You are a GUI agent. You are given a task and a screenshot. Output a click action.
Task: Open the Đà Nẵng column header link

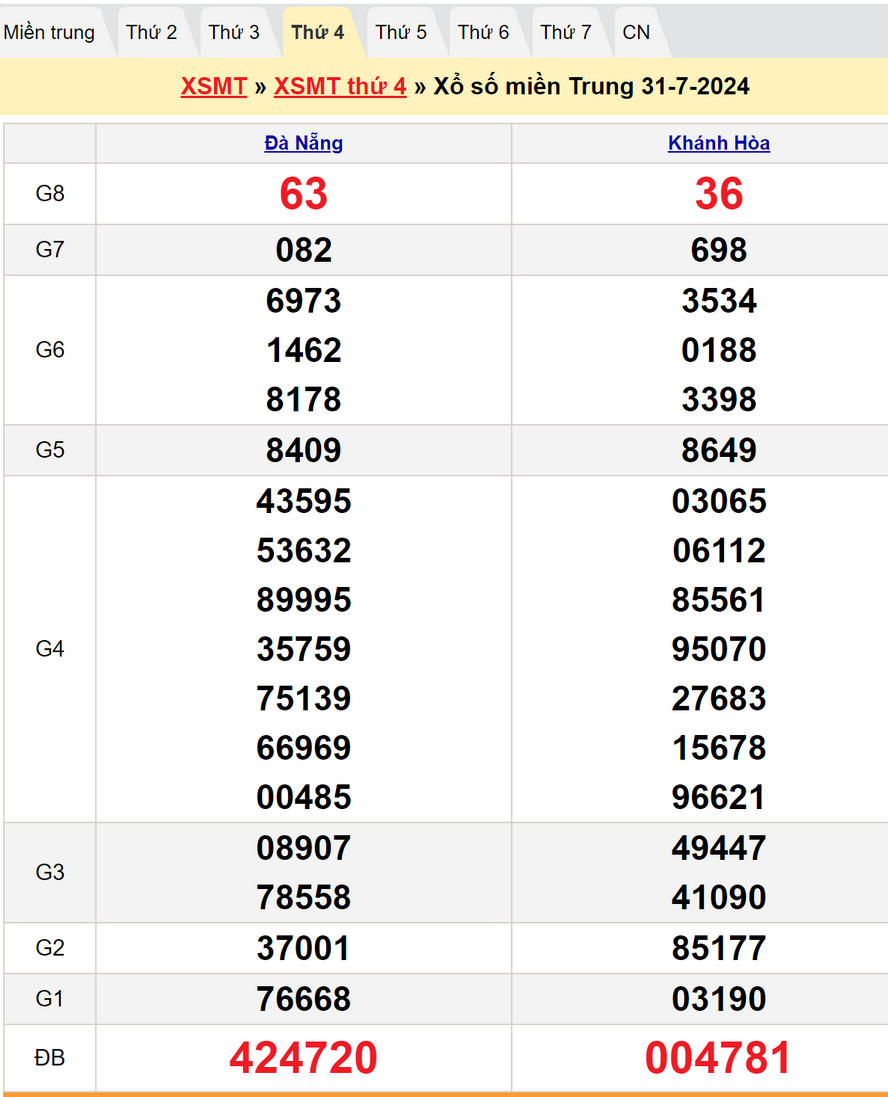[304, 143]
